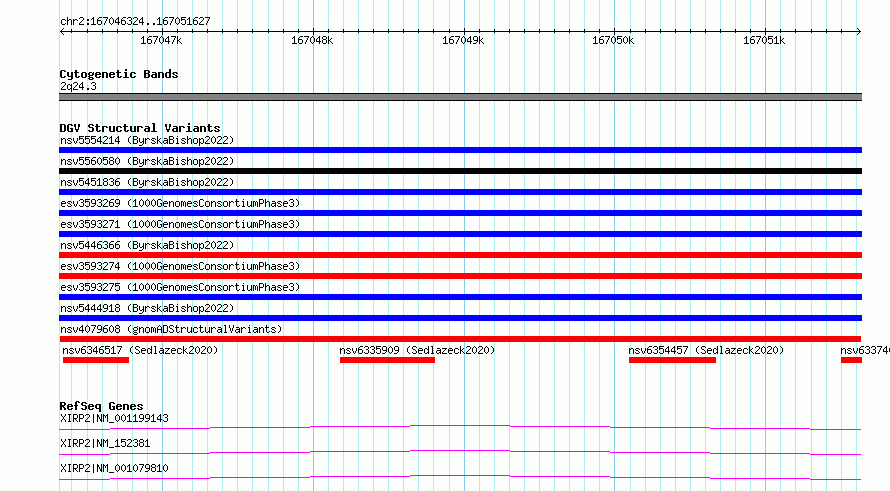
Task: Click the Cytogenetic Bands track title
Action: click(119, 74)
